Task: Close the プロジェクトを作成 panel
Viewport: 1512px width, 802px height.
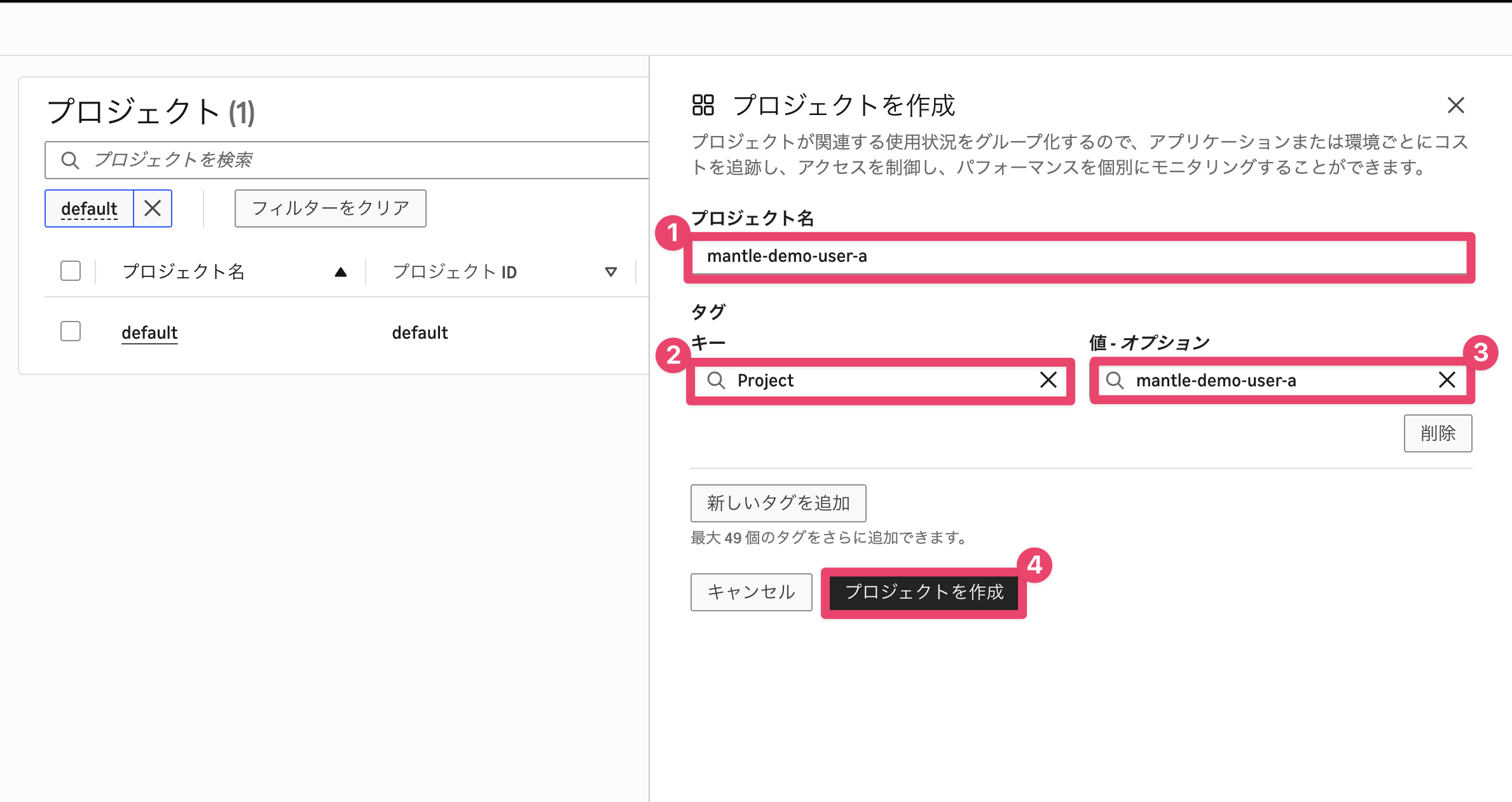Action: (1455, 105)
